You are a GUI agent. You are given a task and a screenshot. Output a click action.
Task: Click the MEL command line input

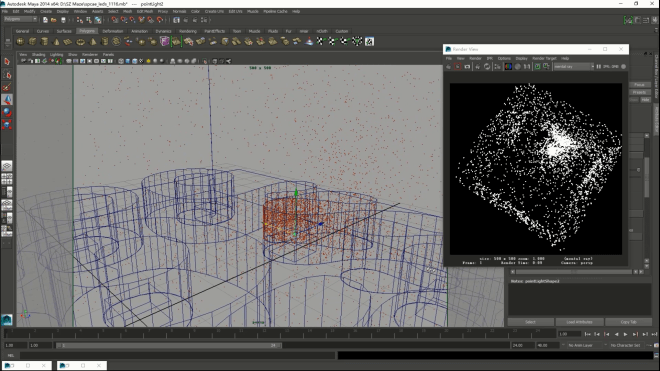[178, 355]
